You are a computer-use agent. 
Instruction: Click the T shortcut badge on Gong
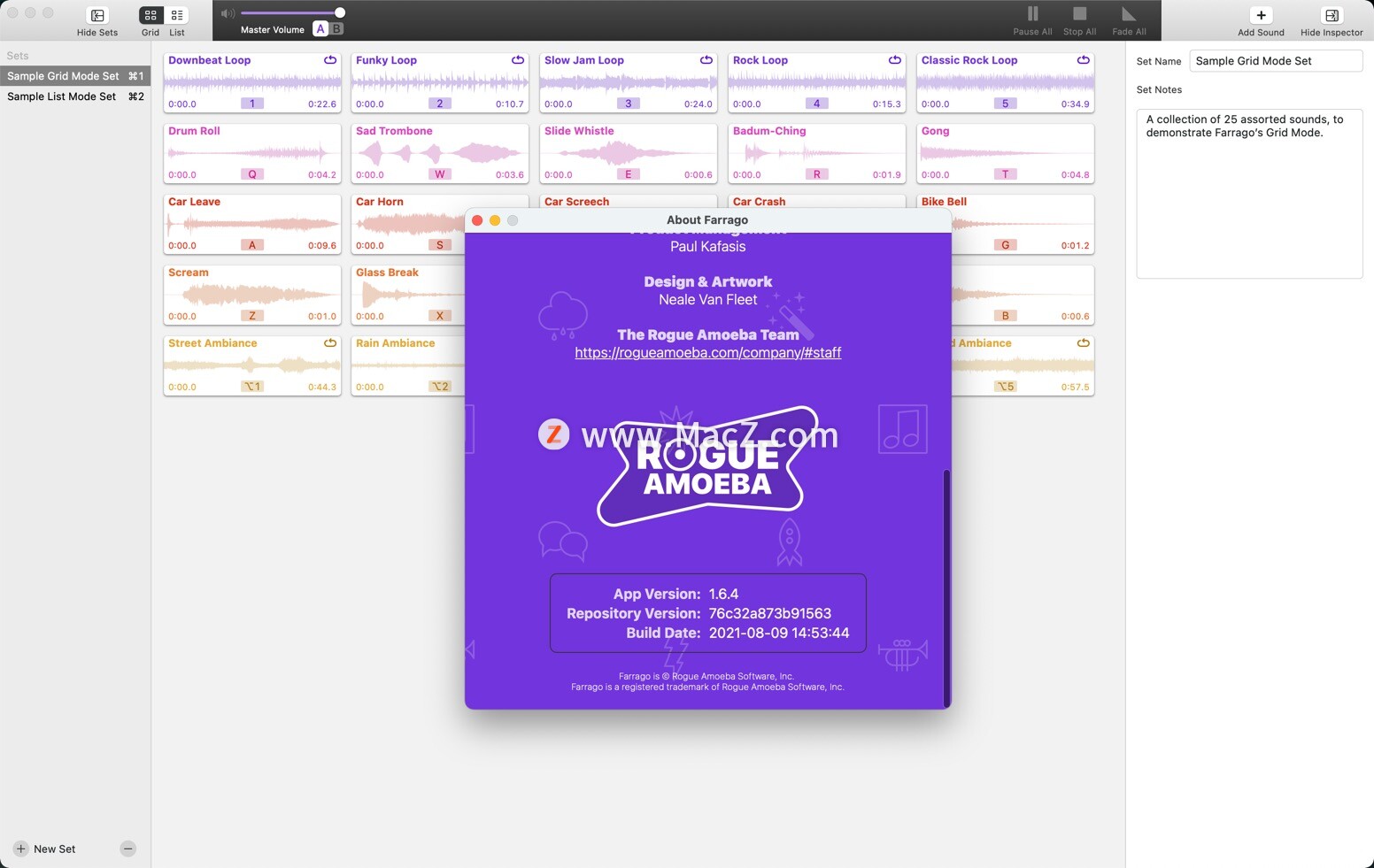(x=1005, y=174)
